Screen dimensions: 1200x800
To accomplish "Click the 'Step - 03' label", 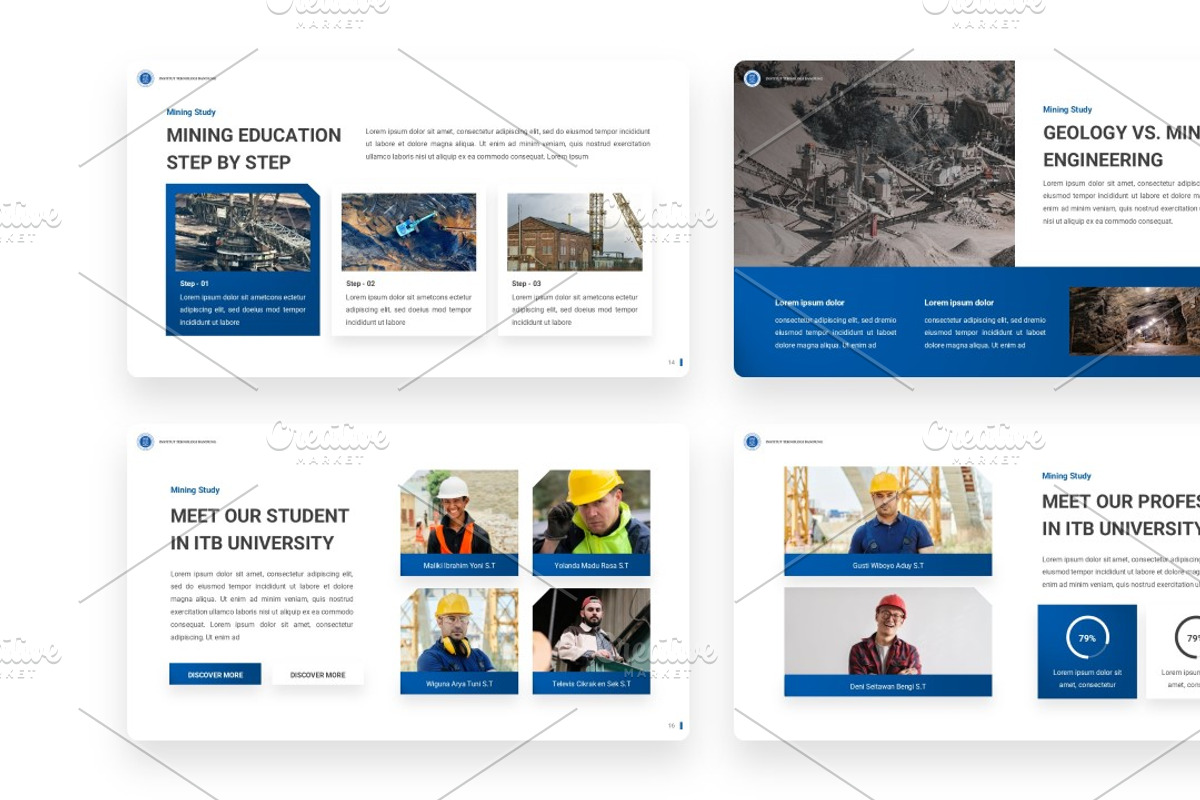I will click(526, 284).
